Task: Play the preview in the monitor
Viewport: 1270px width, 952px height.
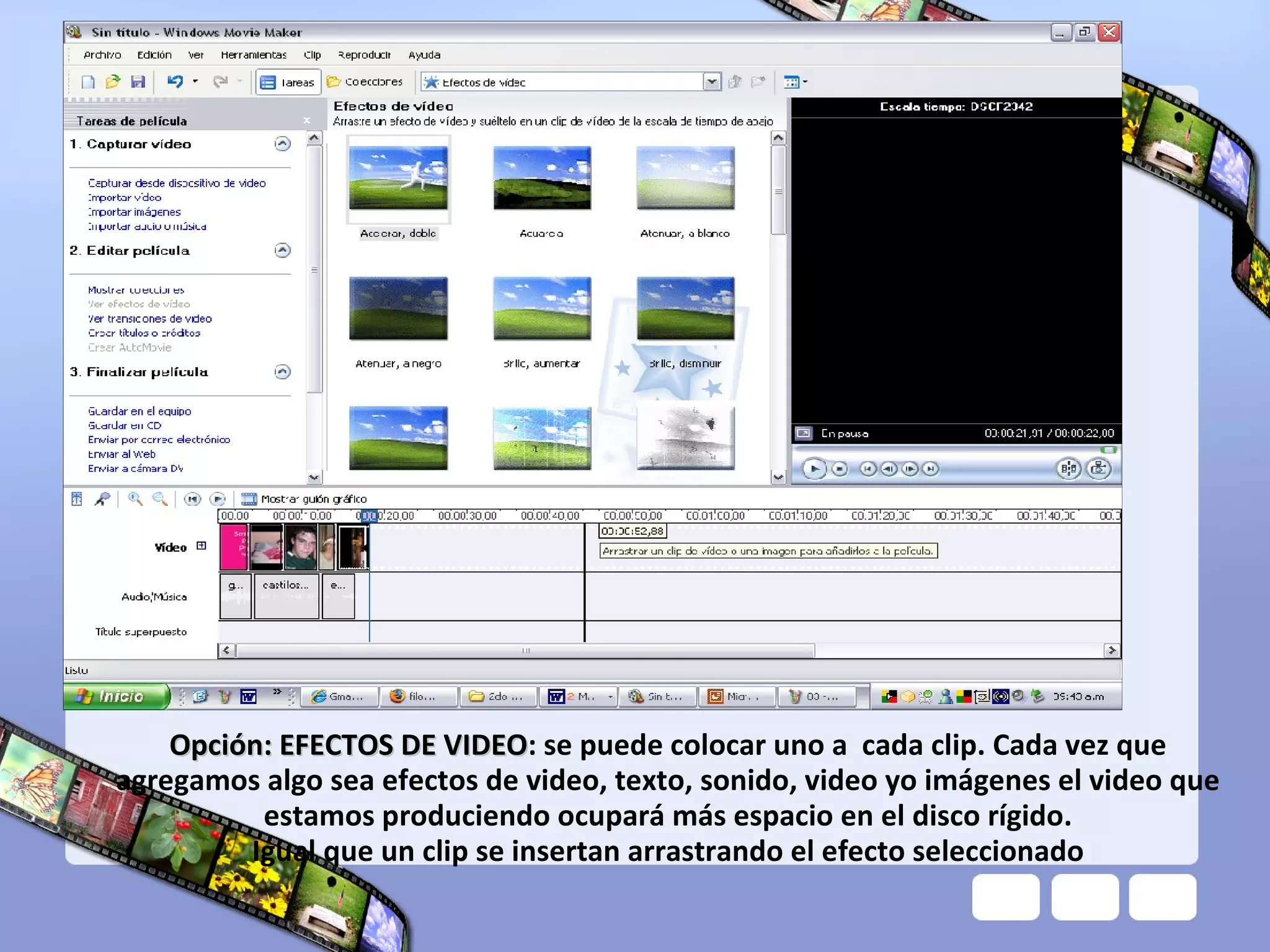Action: (x=814, y=469)
